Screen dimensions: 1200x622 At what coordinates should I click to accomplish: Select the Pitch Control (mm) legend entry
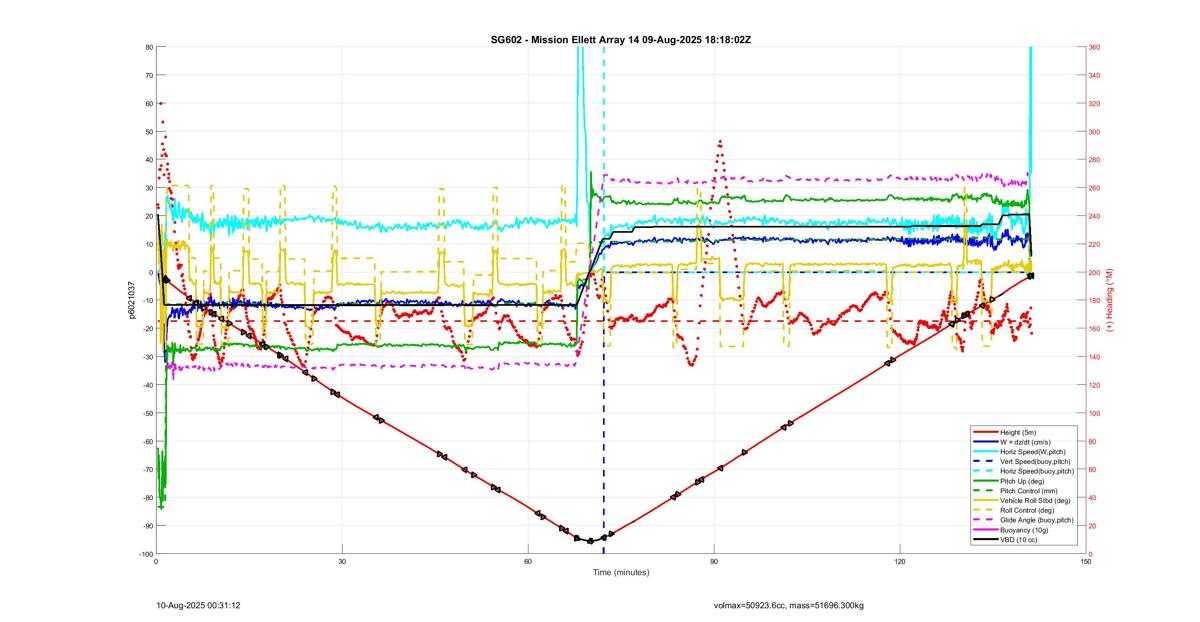click(1028, 490)
